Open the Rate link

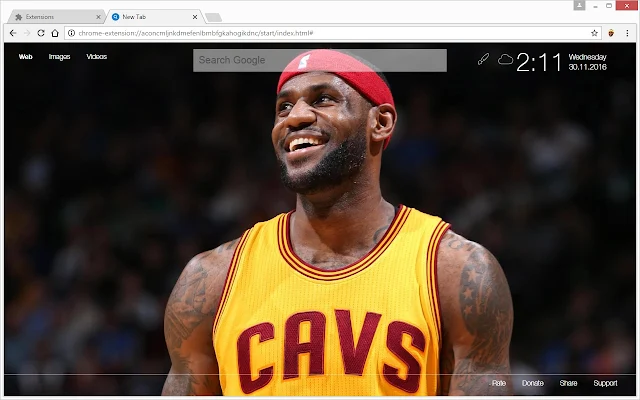click(499, 383)
